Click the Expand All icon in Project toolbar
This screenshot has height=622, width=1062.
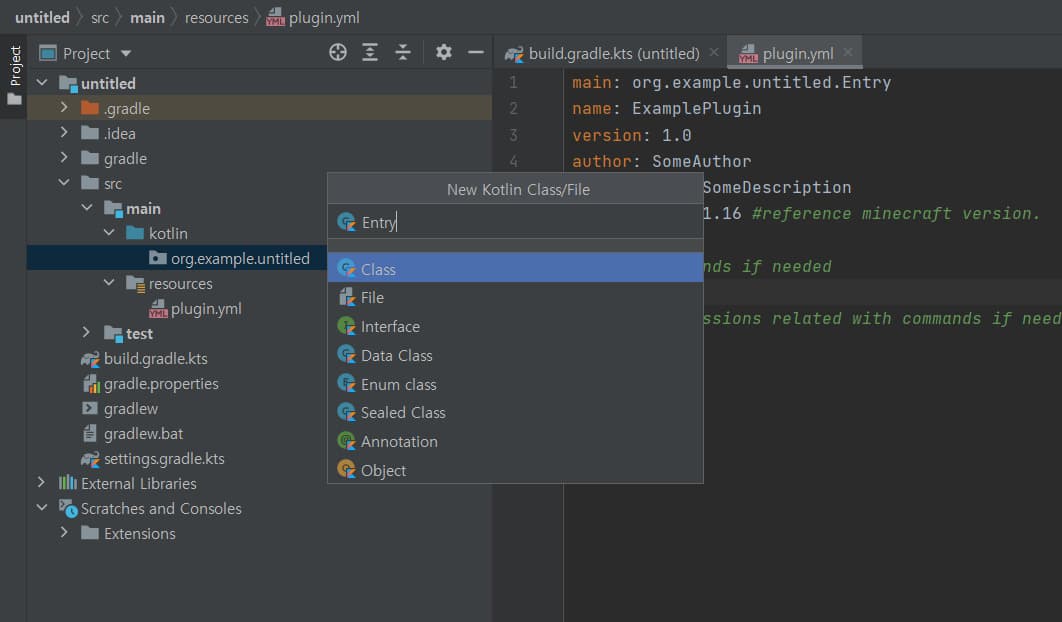pyautogui.click(x=370, y=53)
